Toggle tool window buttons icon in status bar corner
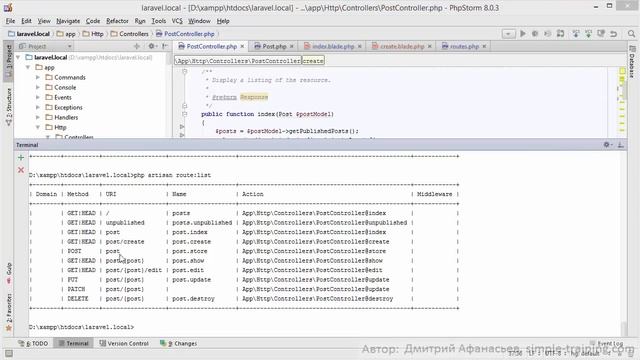The width and height of the screenshot is (640, 360). point(9,354)
